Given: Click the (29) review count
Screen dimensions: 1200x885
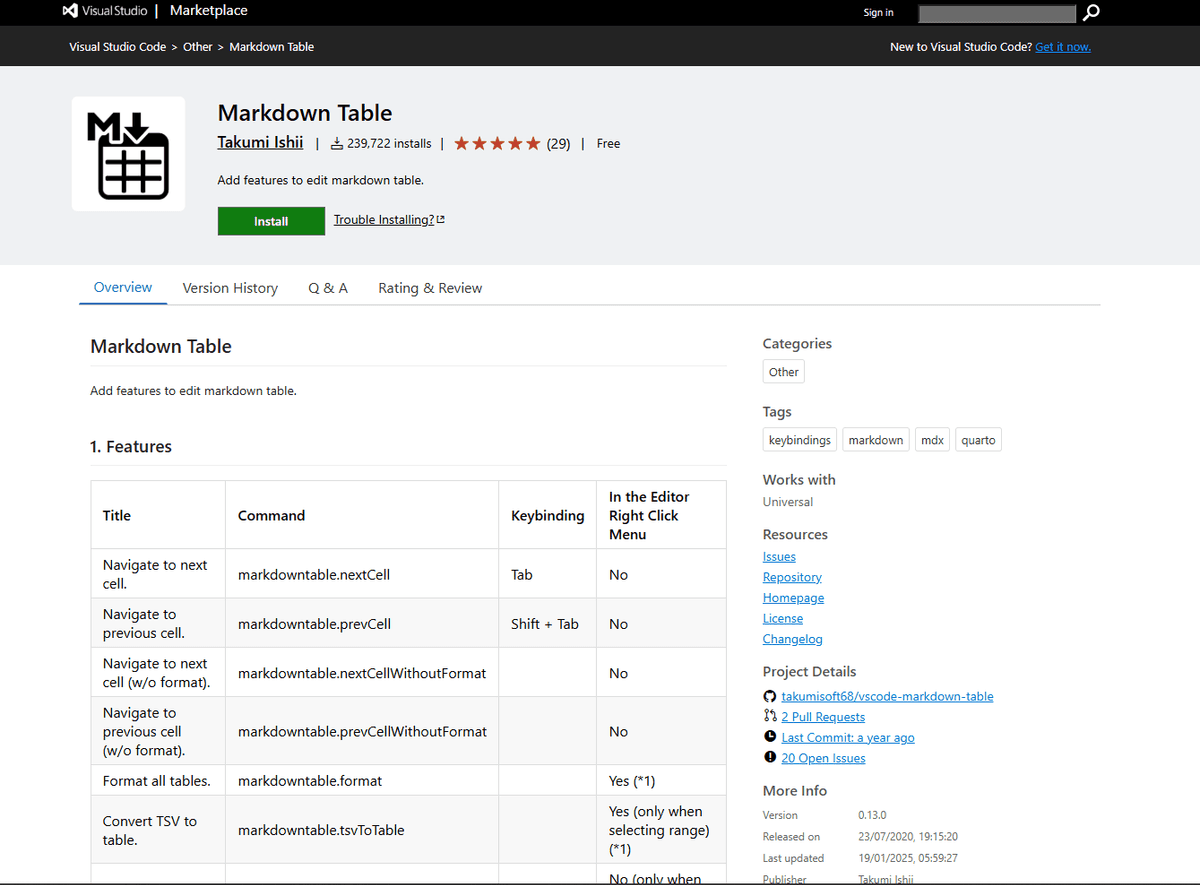Looking at the screenshot, I should pyautogui.click(x=558, y=144).
